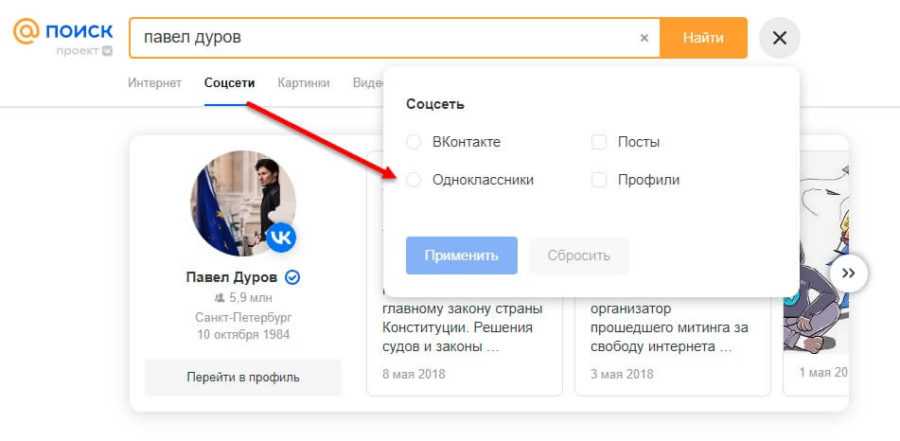900x441 pixels.
Task: Click the Применить button
Action: [x=461, y=255]
